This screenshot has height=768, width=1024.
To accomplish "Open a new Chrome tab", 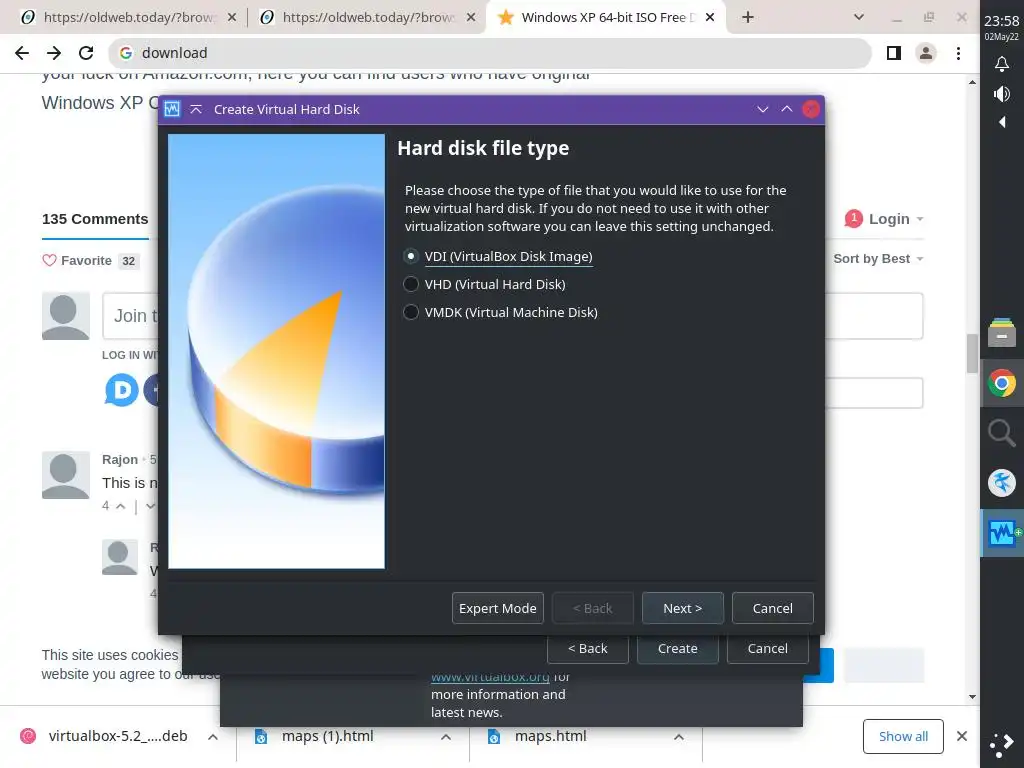I will pyautogui.click(x=748, y=17).
